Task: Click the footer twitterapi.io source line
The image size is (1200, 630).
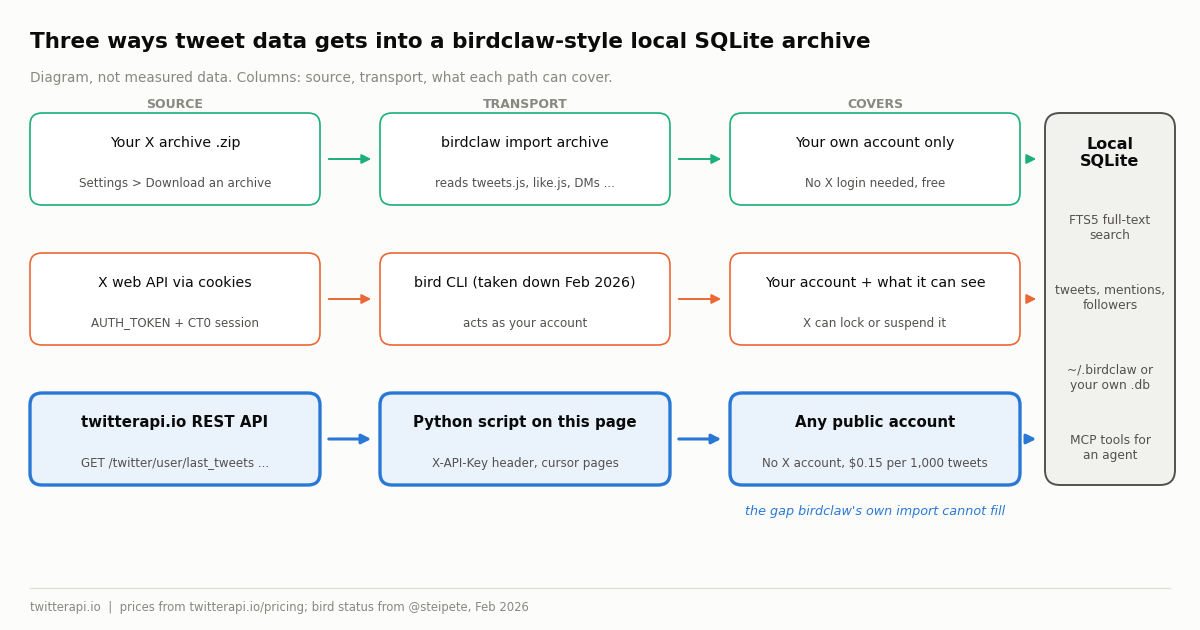Action: point(279,607)
